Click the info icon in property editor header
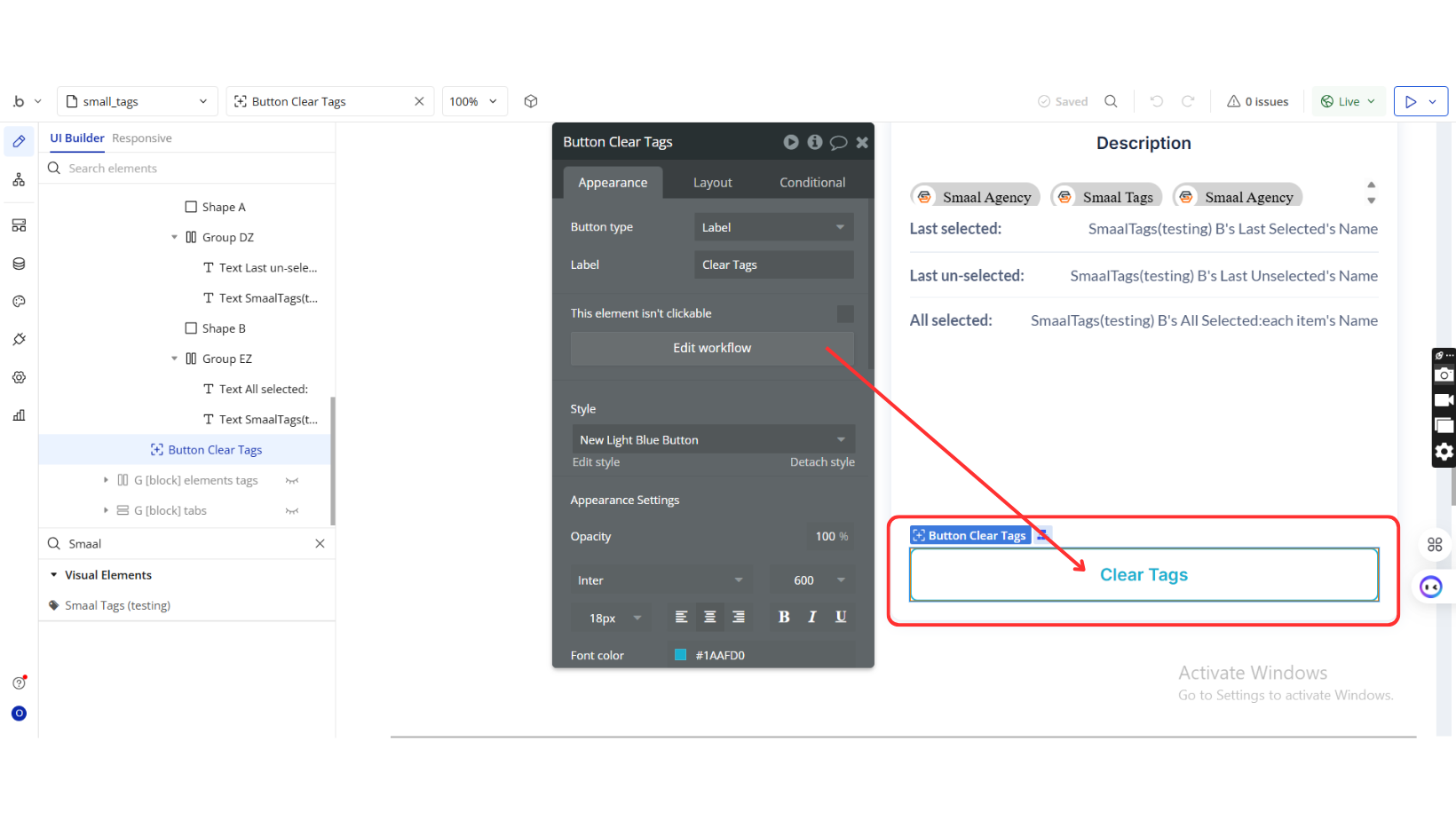1456x820 pixels. 814,142
